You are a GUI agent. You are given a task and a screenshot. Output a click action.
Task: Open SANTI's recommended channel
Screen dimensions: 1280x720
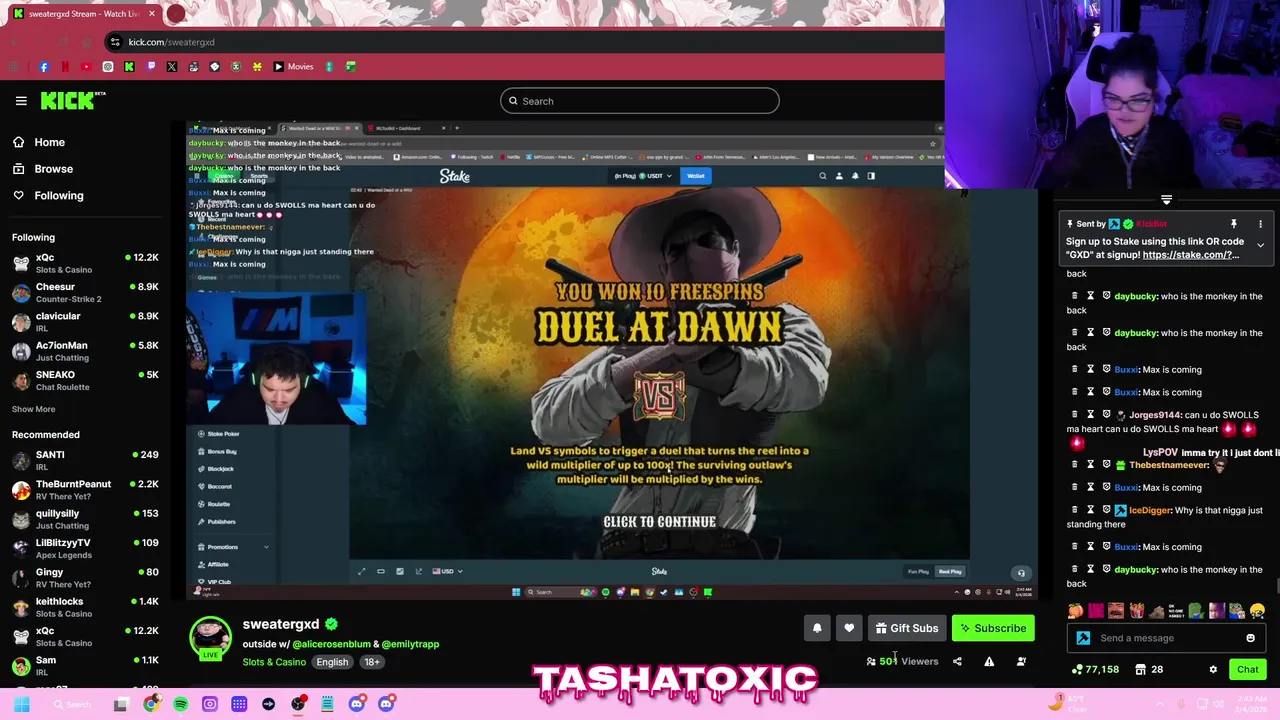(x=85, y=461)
